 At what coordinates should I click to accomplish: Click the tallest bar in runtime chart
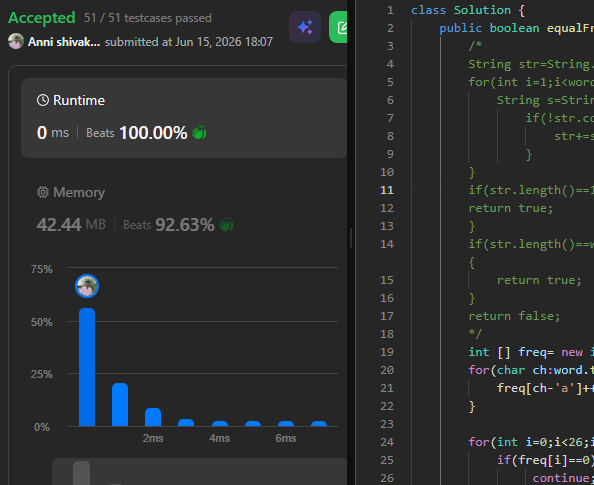[x=87, y=367]
